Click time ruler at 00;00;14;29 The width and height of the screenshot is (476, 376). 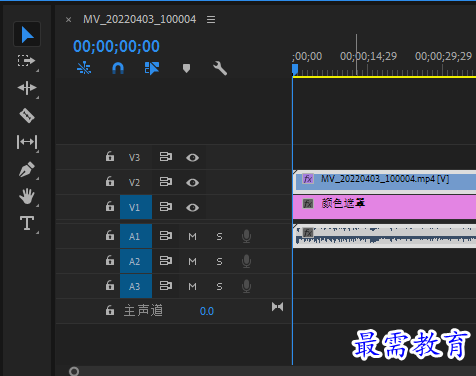coord(368,56)
